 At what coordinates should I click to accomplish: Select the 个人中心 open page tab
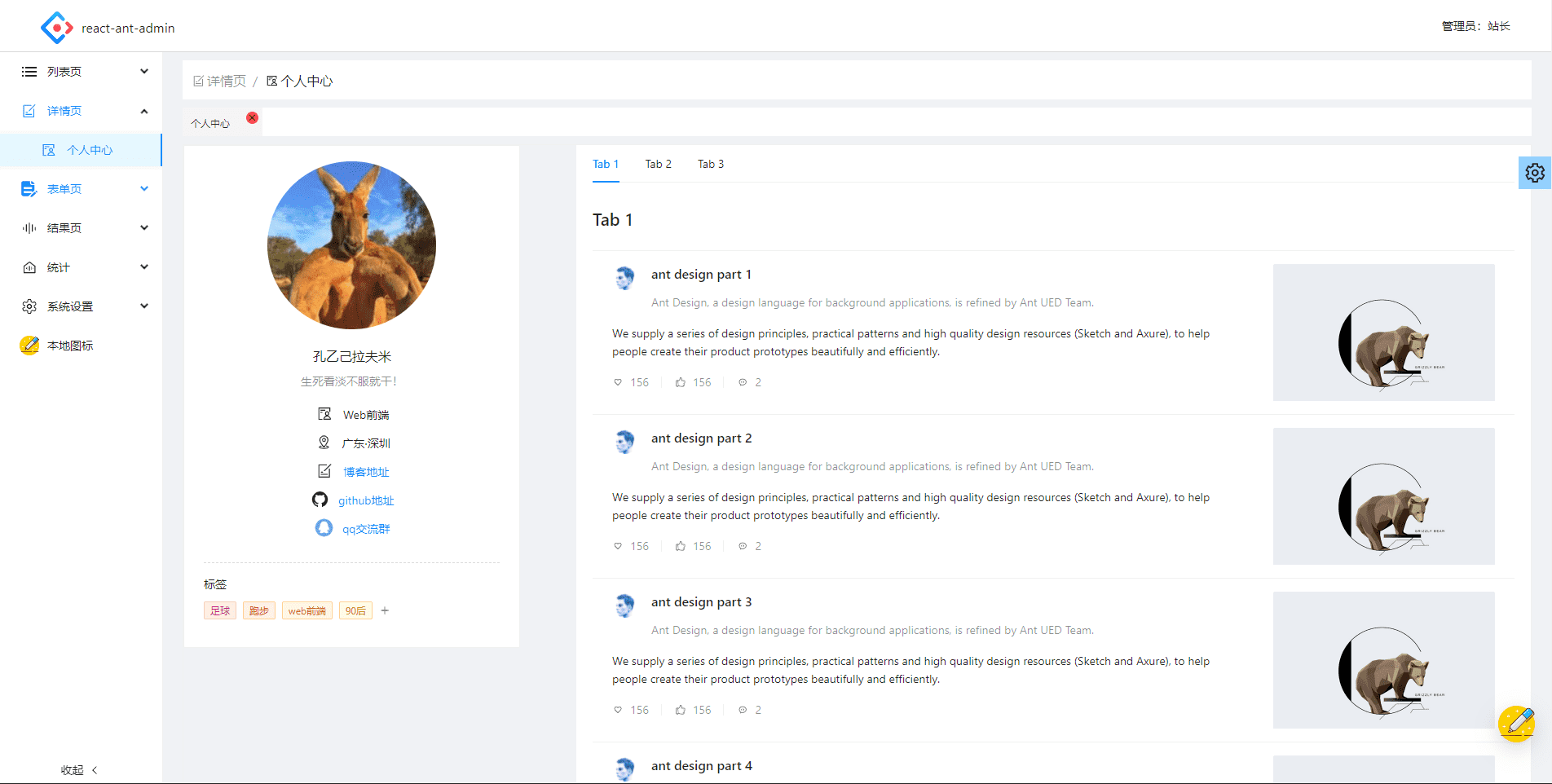pos(210,124)
